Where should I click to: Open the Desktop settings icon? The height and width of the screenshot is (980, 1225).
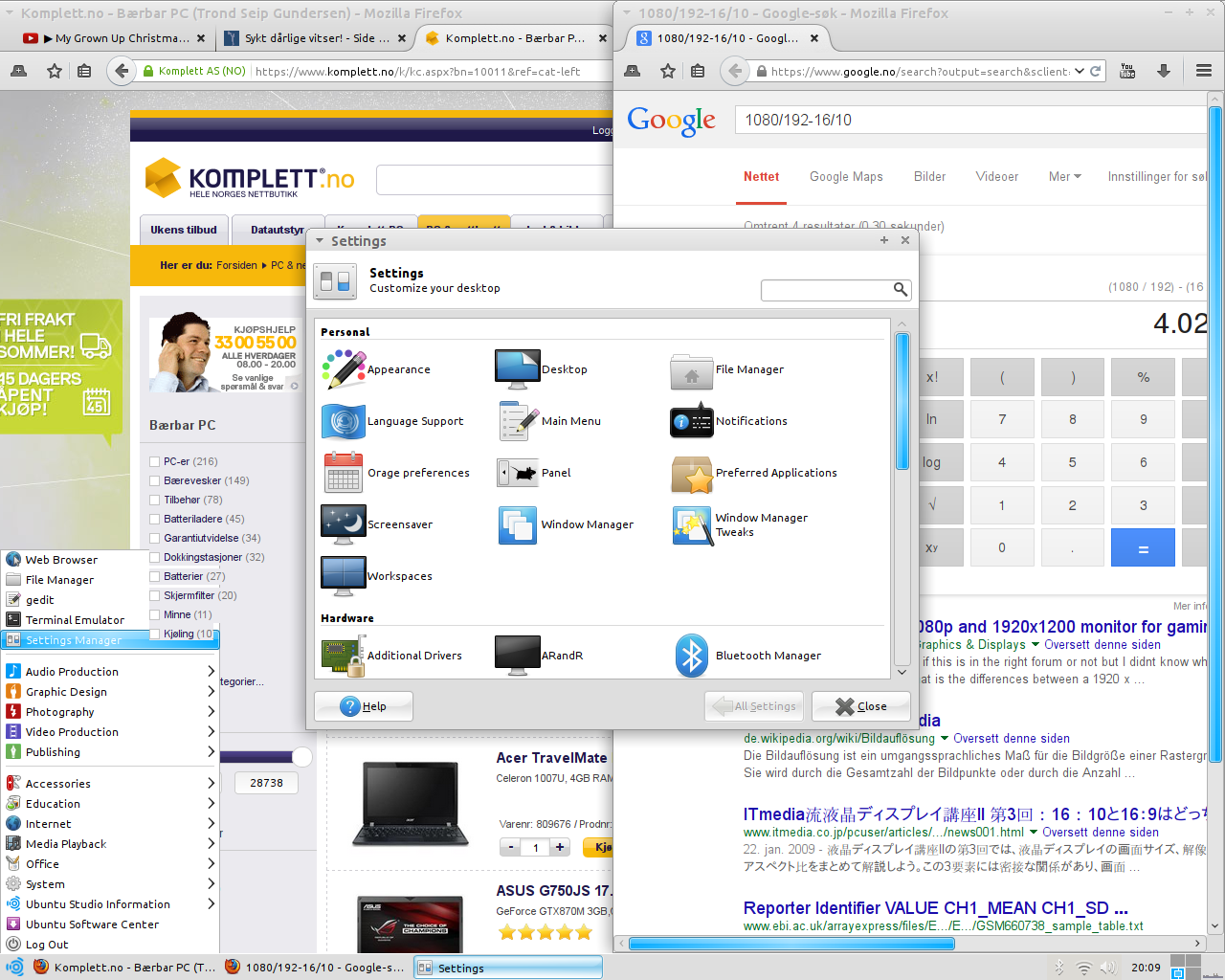(518, 369)
